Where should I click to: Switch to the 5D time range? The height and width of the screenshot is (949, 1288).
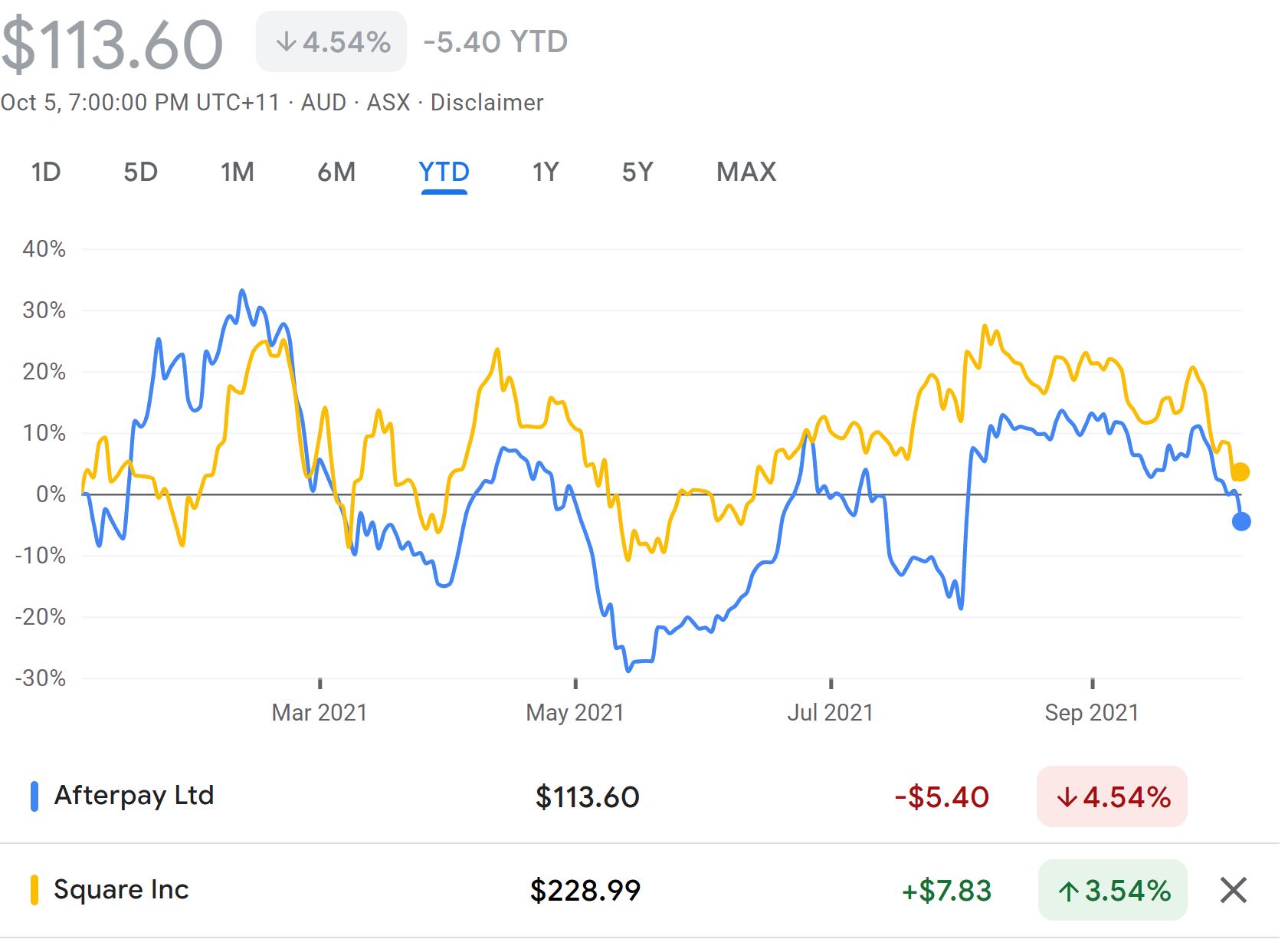point(140,172)
